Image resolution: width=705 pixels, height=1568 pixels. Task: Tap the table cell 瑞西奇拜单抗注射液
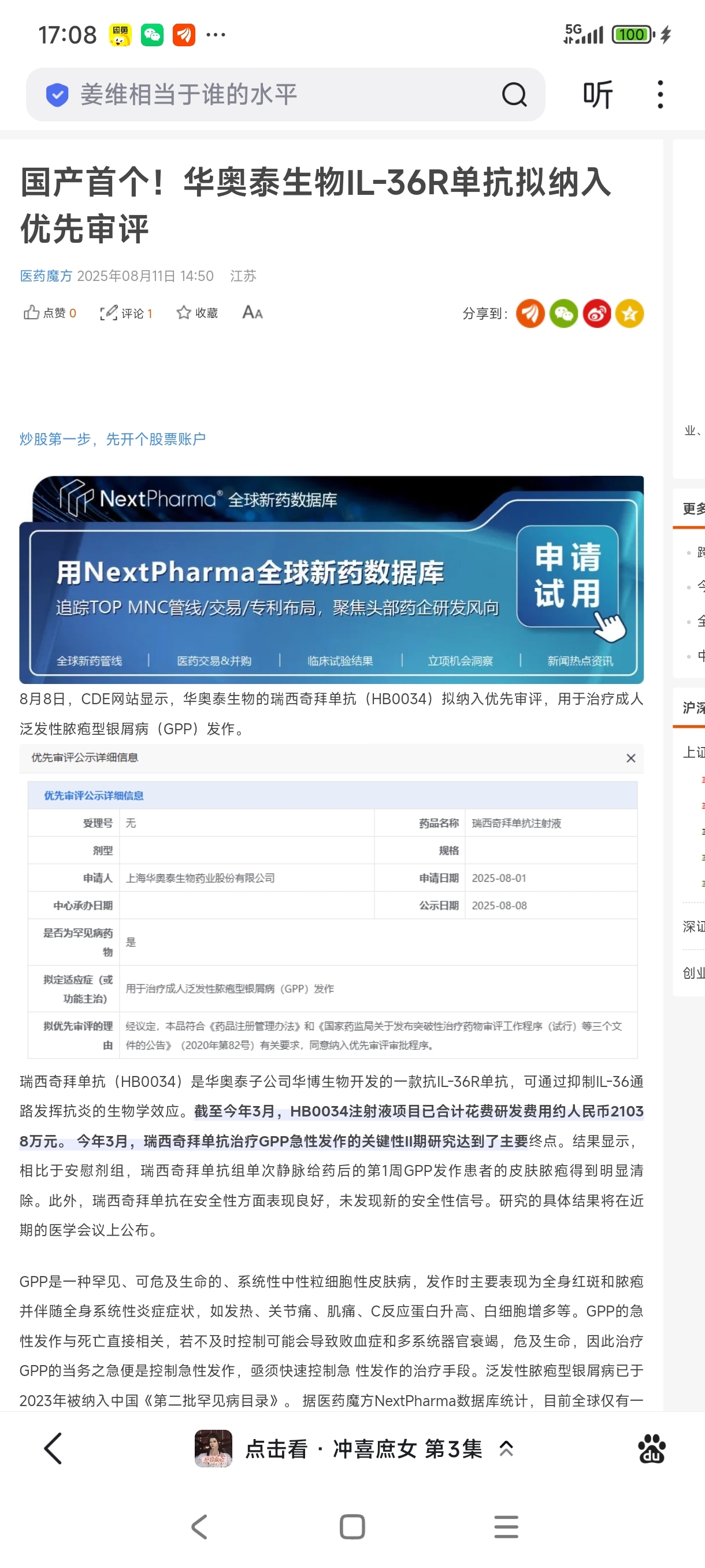click(517, 823)
